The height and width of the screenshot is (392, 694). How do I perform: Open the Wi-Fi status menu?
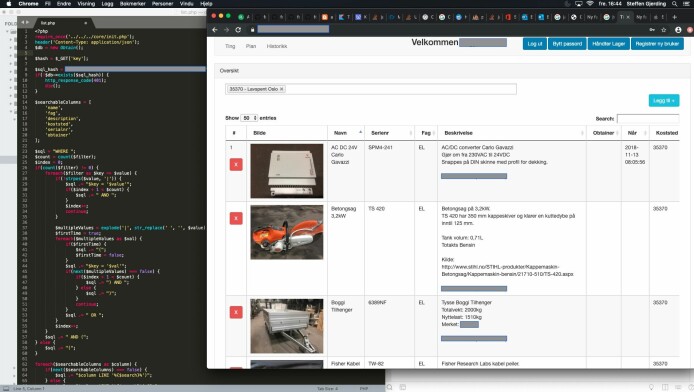click(590, 4)
